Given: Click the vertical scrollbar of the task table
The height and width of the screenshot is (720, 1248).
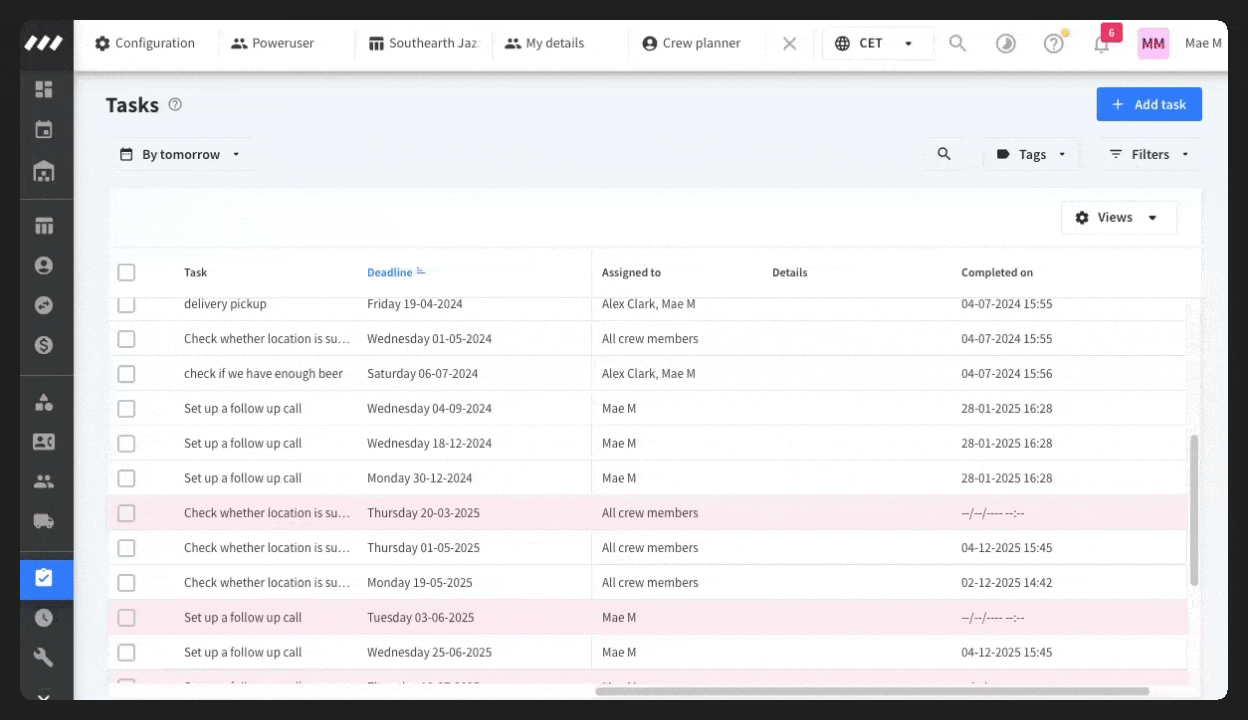Looking at the screenshot, I should click(x=1193, y=510).
